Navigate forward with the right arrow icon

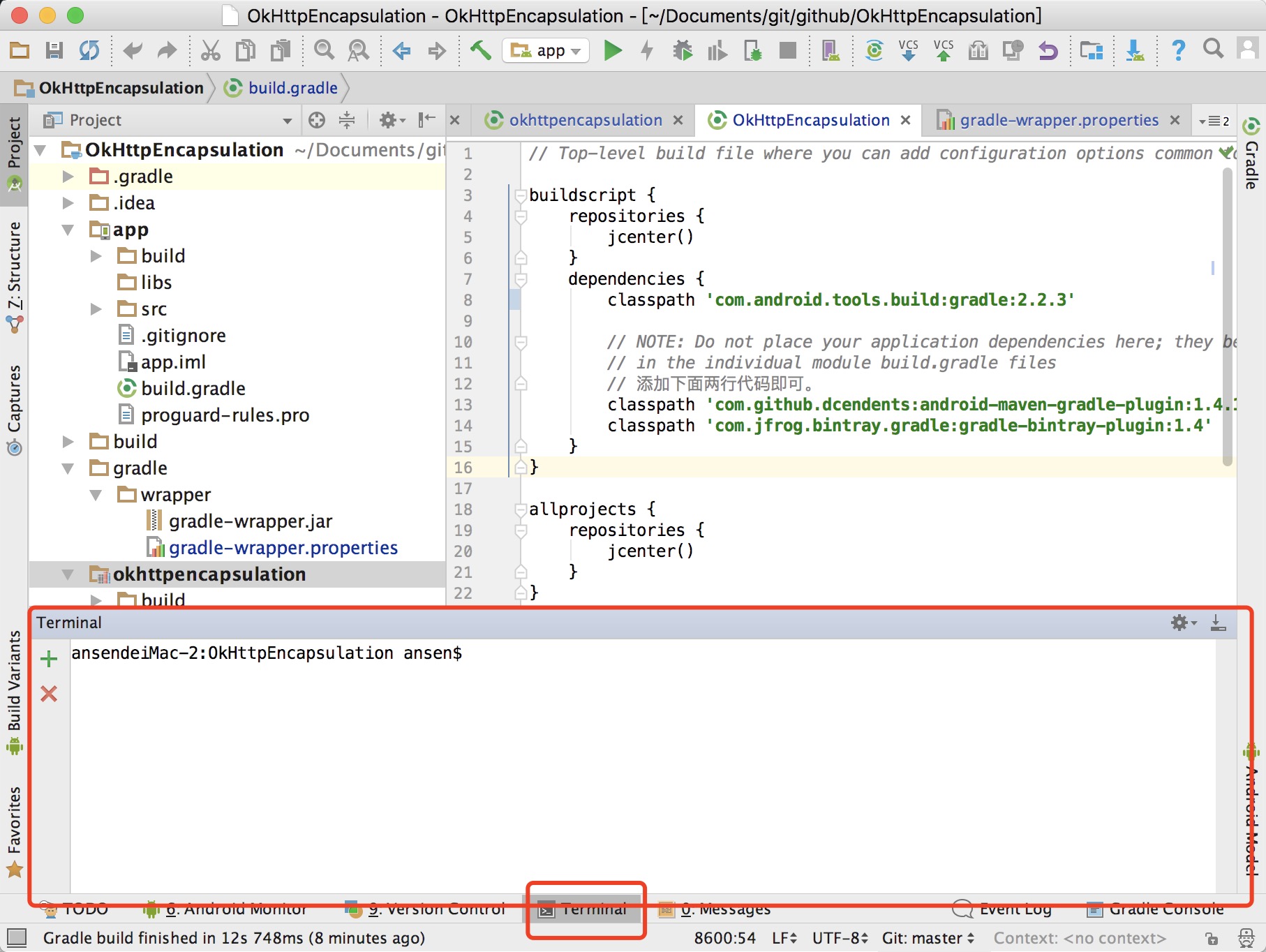click(x=437, y=50)
